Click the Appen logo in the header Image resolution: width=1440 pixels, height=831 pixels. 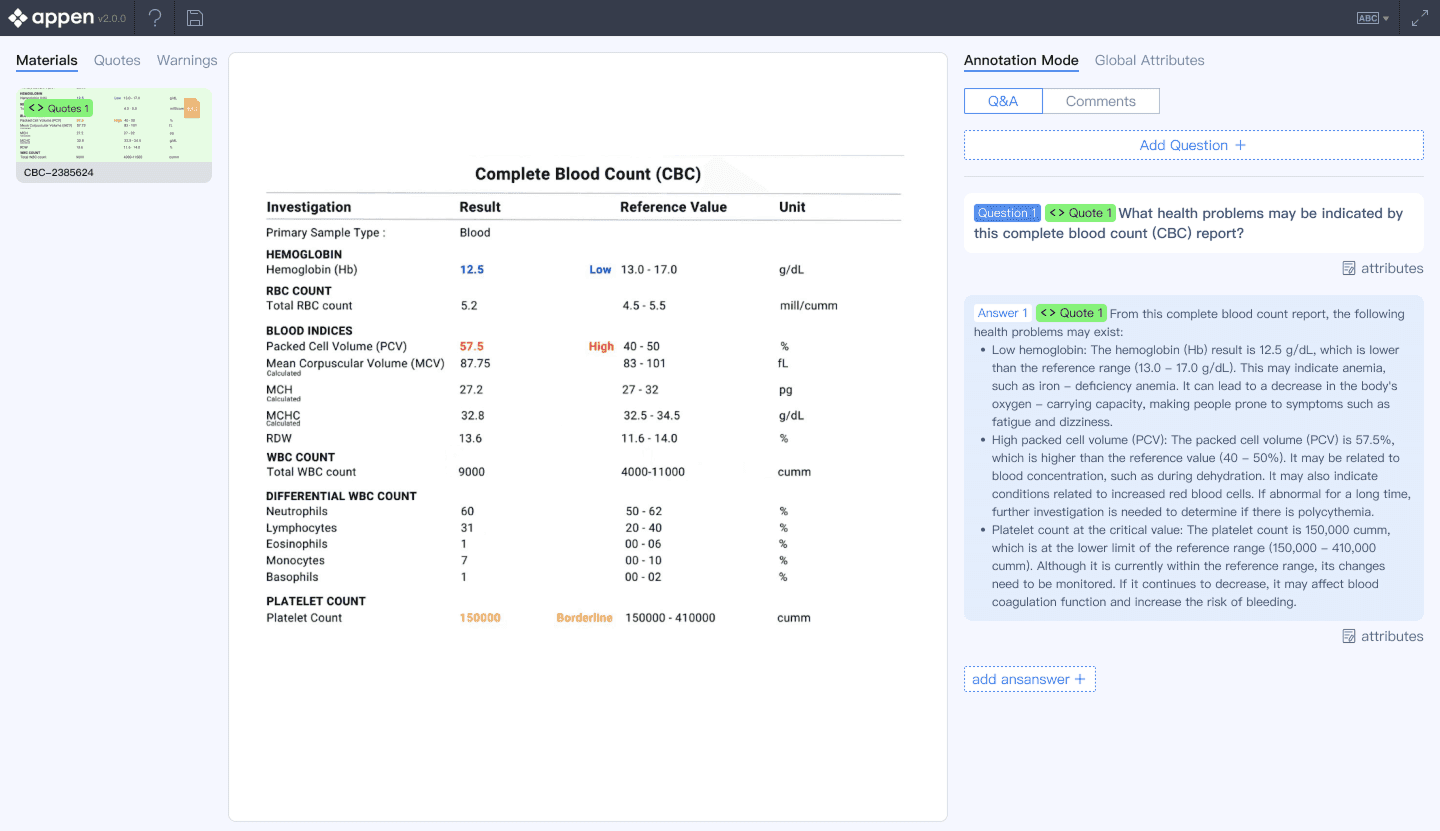[x=52, y=18]
